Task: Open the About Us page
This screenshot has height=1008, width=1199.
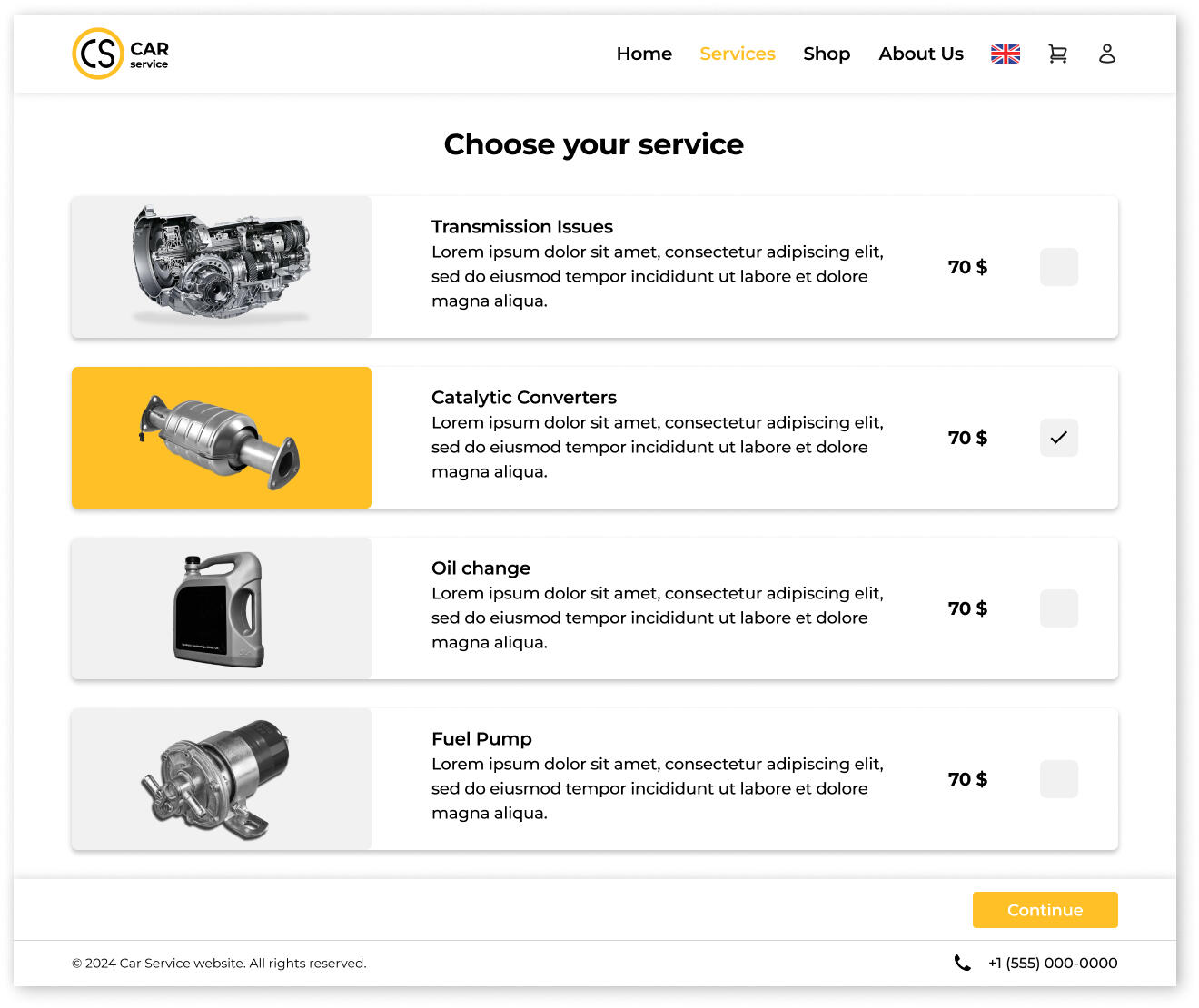Action: [920, 54]
